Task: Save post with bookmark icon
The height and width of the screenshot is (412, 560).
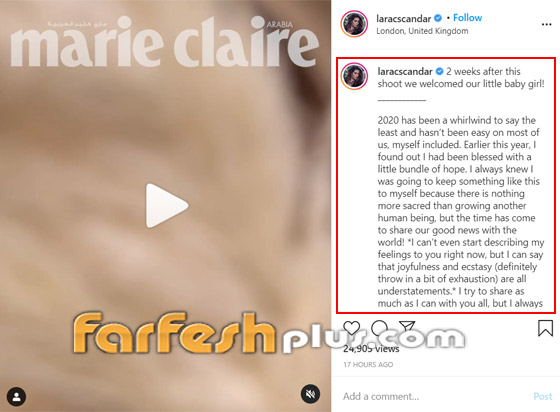Action: coord(545,328)
